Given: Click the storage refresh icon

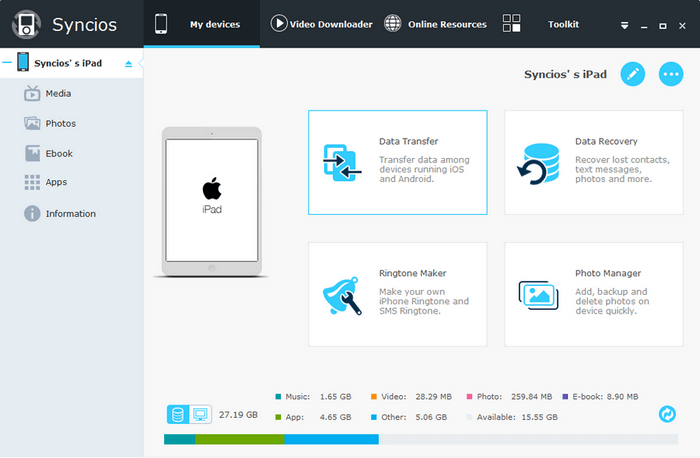Looking at the screenshot, I should (x=667, y=413).
